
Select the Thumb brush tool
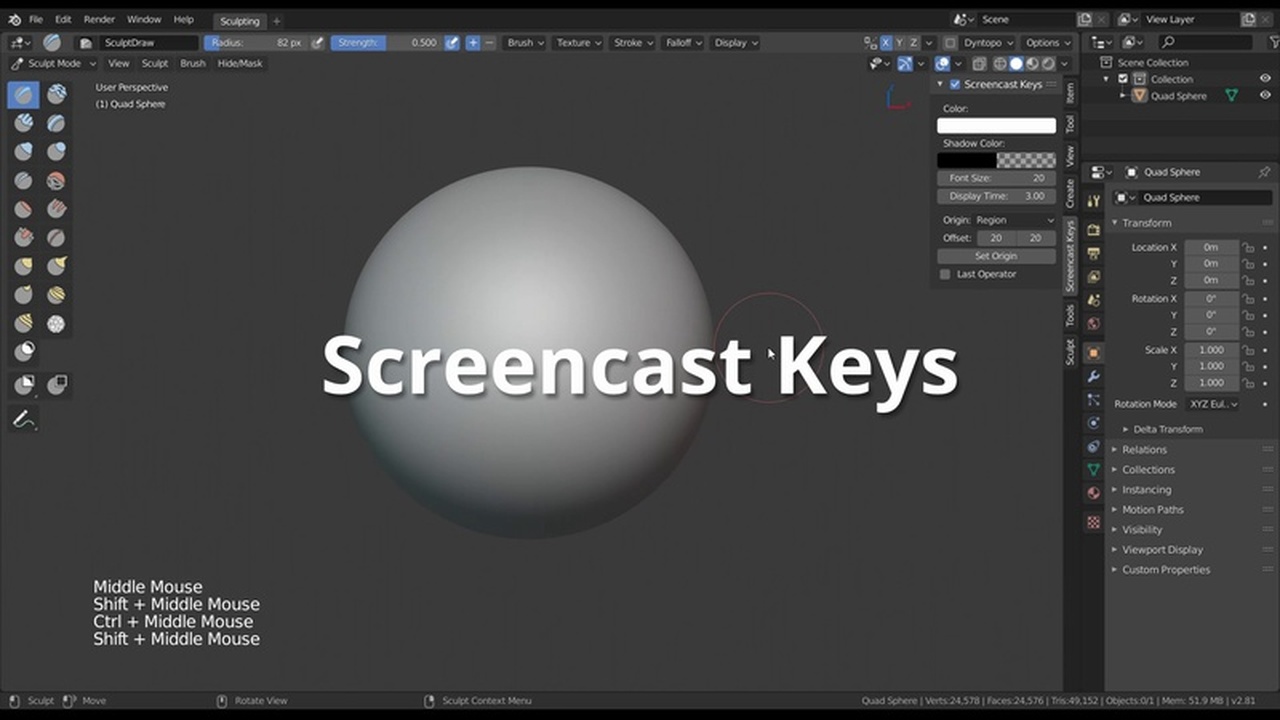(24, 295)
